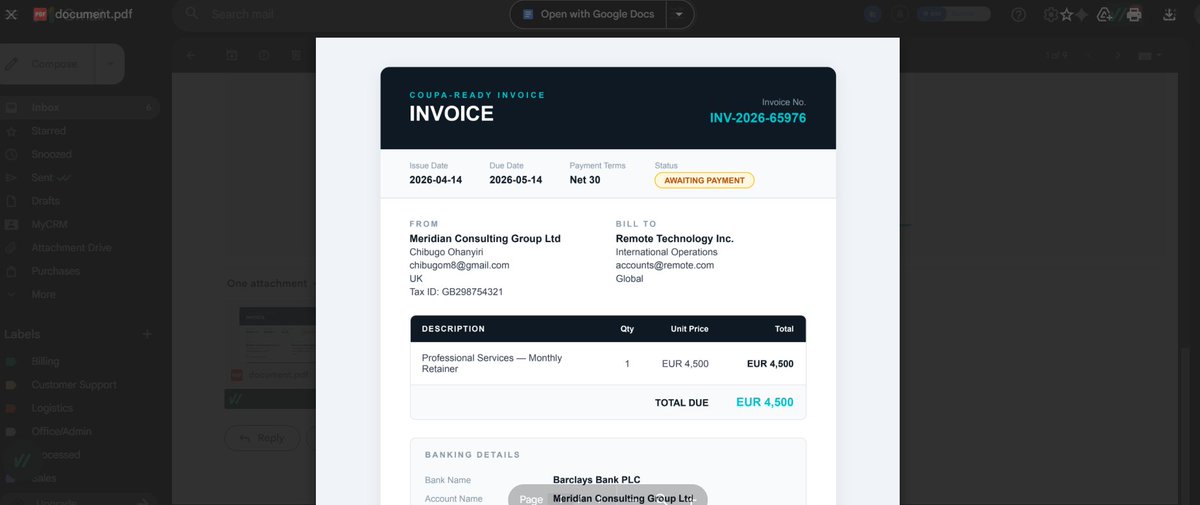Screen dimensions: 1200x505
Task: Click the Billing label color dot
Action: tap(11, 361)
